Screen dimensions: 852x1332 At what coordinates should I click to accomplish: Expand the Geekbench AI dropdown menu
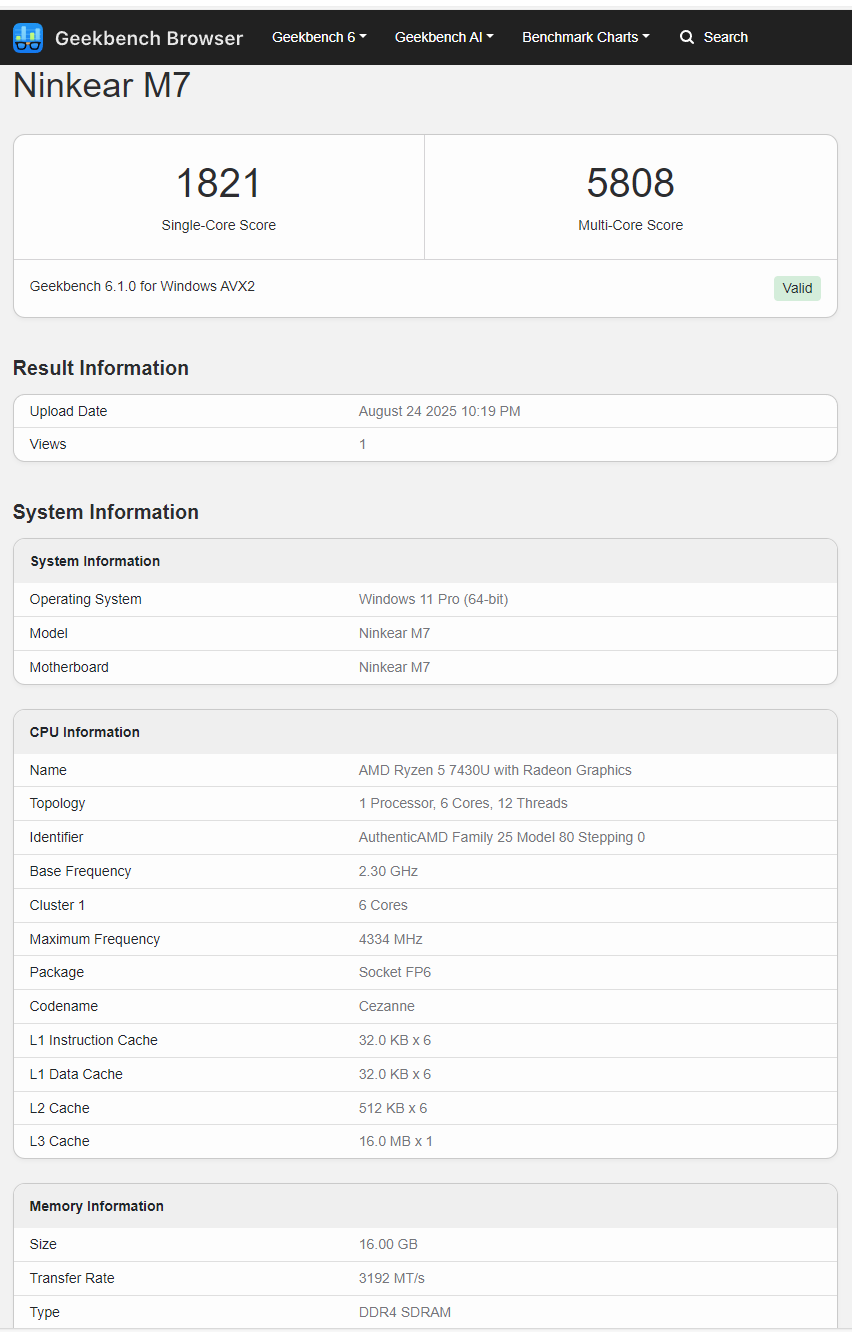pos(444,37)
